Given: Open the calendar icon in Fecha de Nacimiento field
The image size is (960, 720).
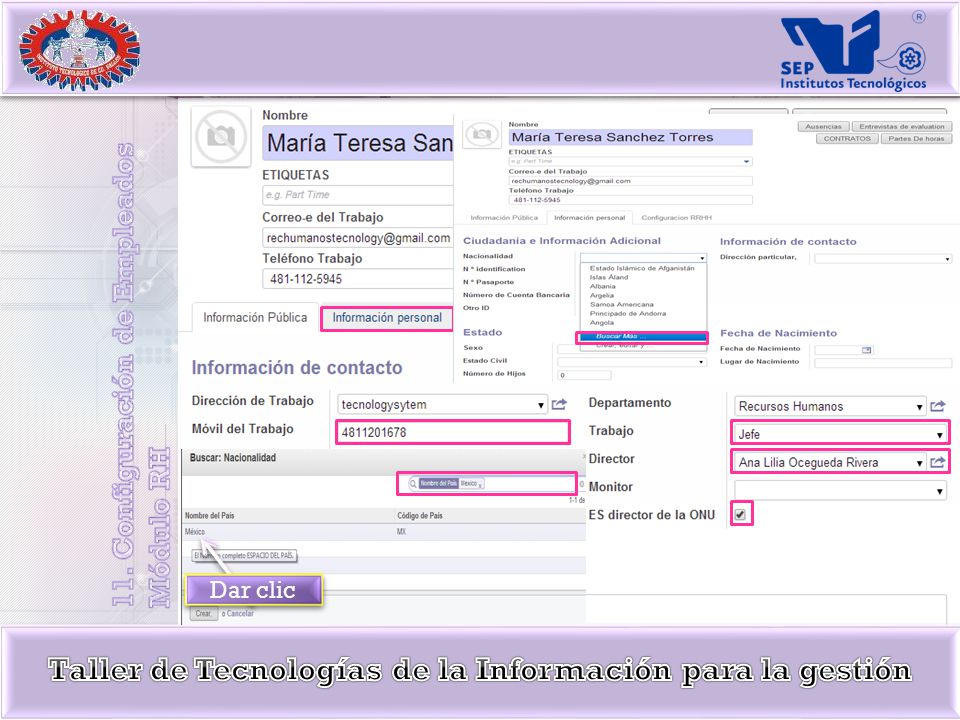Looking at the screenshot, I should tap(866, 350).
